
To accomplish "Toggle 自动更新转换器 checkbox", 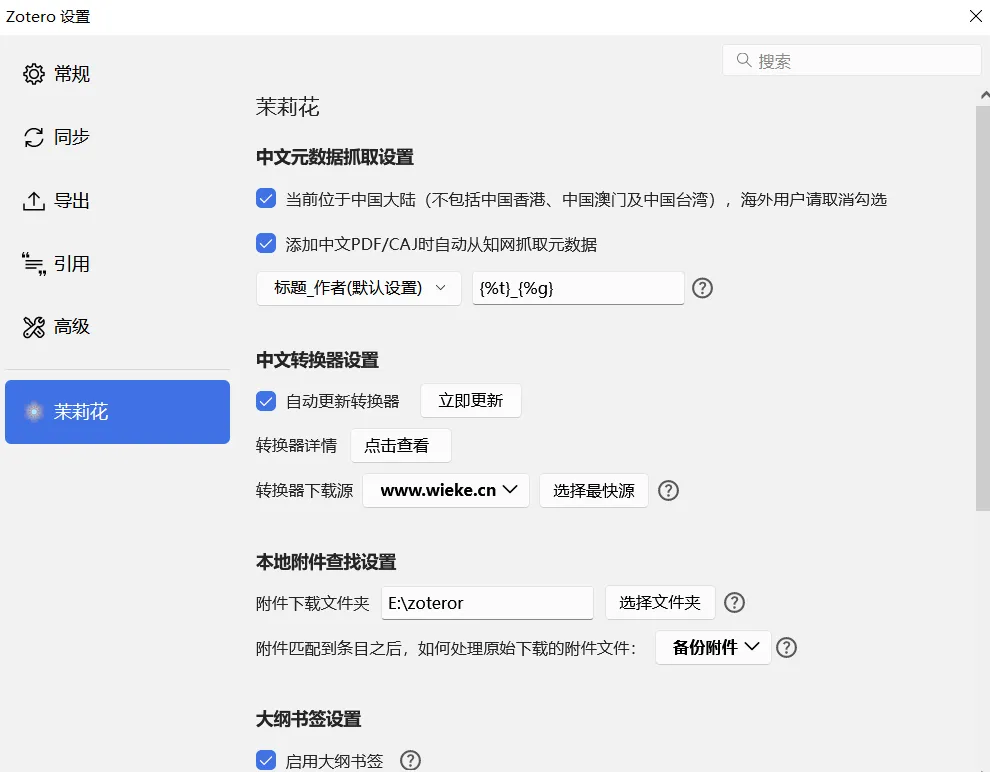I will coord(266,401).
